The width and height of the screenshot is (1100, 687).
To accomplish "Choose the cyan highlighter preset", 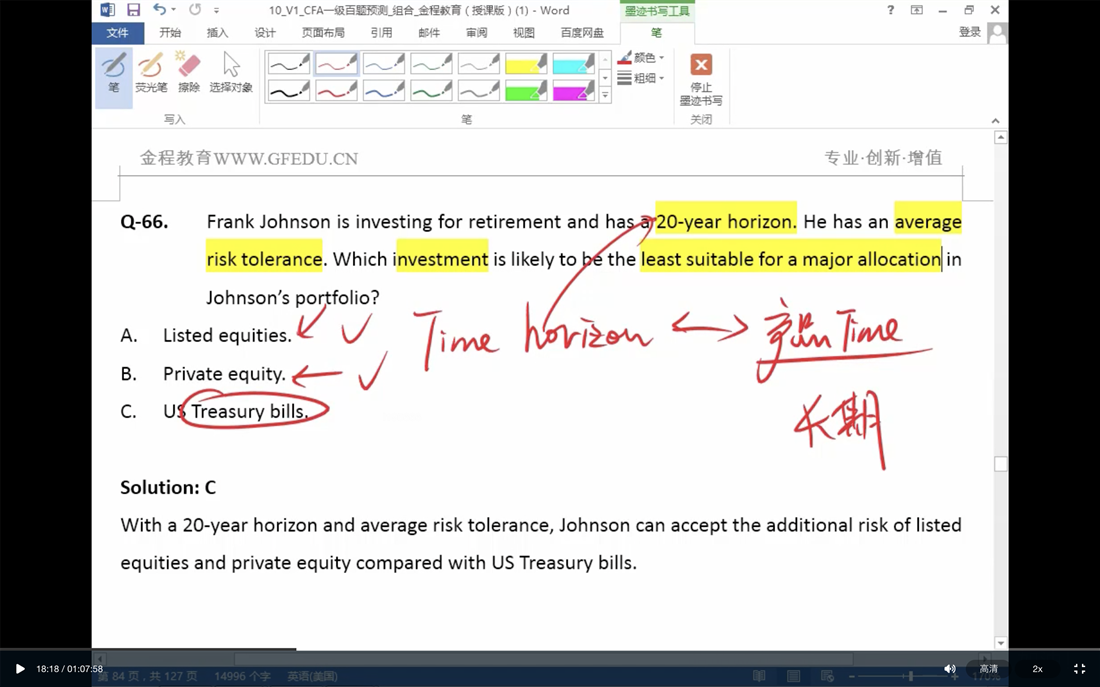I will tap(574, 63).
